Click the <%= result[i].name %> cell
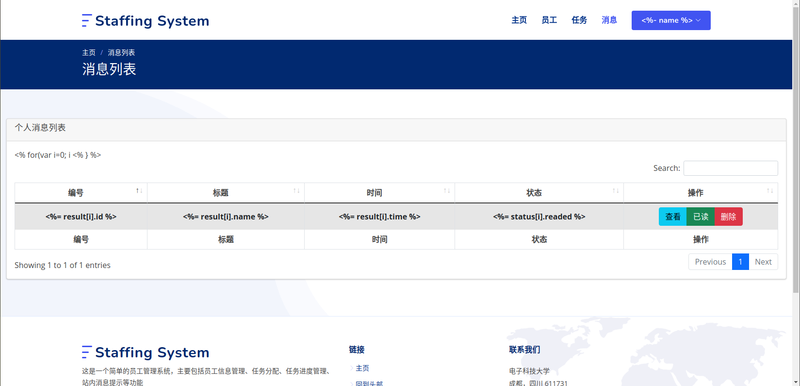800x386 pixels. pyautogui.click(x=226, y=217)
